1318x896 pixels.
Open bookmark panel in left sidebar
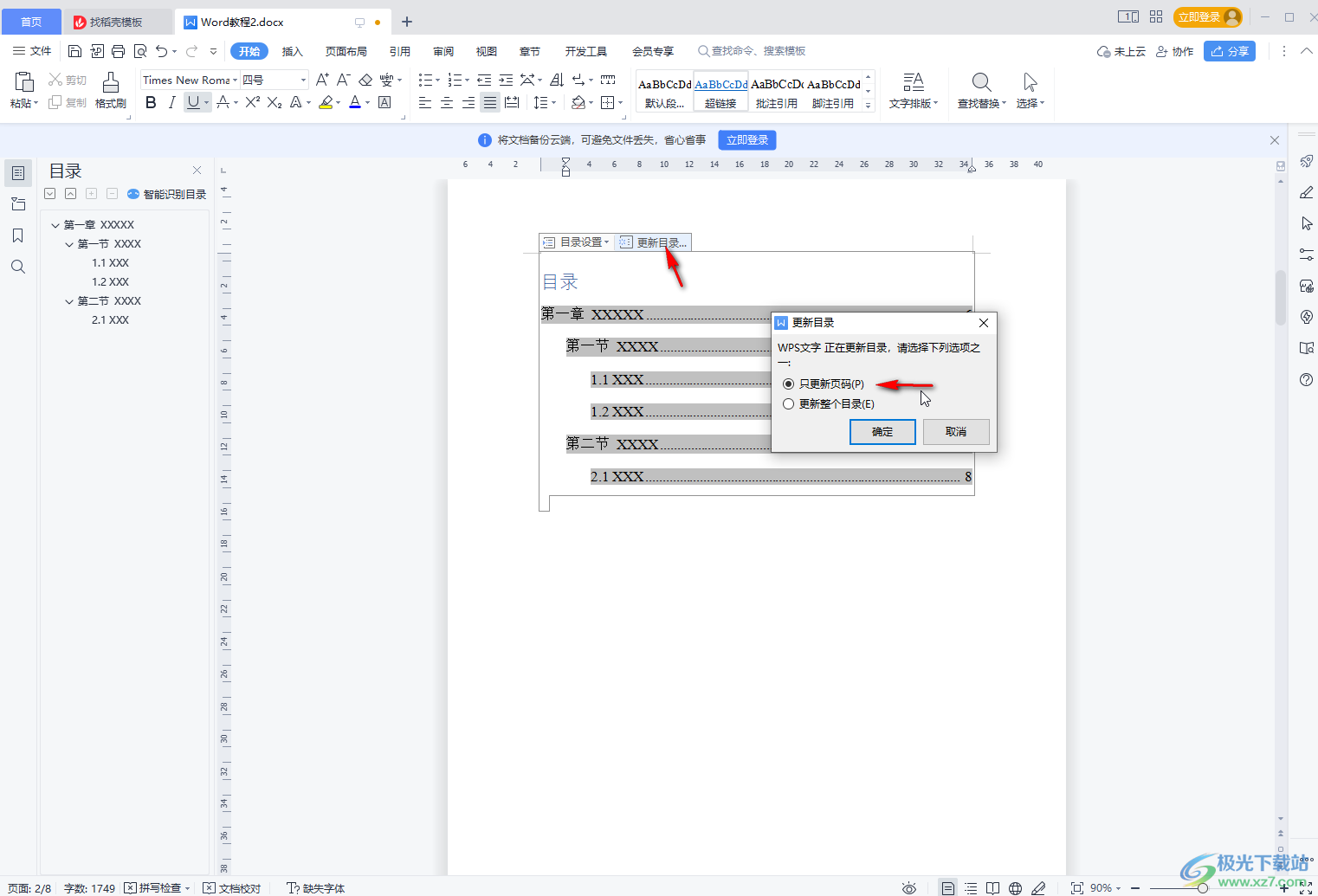point(17,235)
